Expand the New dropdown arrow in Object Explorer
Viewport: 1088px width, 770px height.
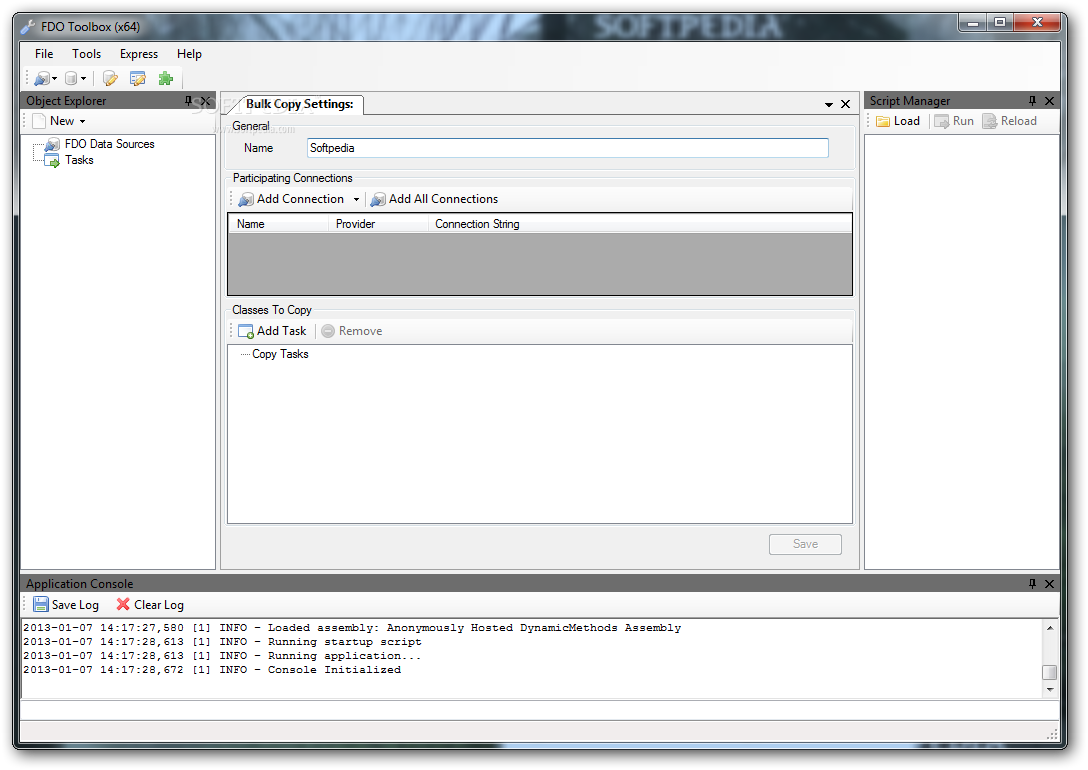pyautogui.click(x=82, y=121)
